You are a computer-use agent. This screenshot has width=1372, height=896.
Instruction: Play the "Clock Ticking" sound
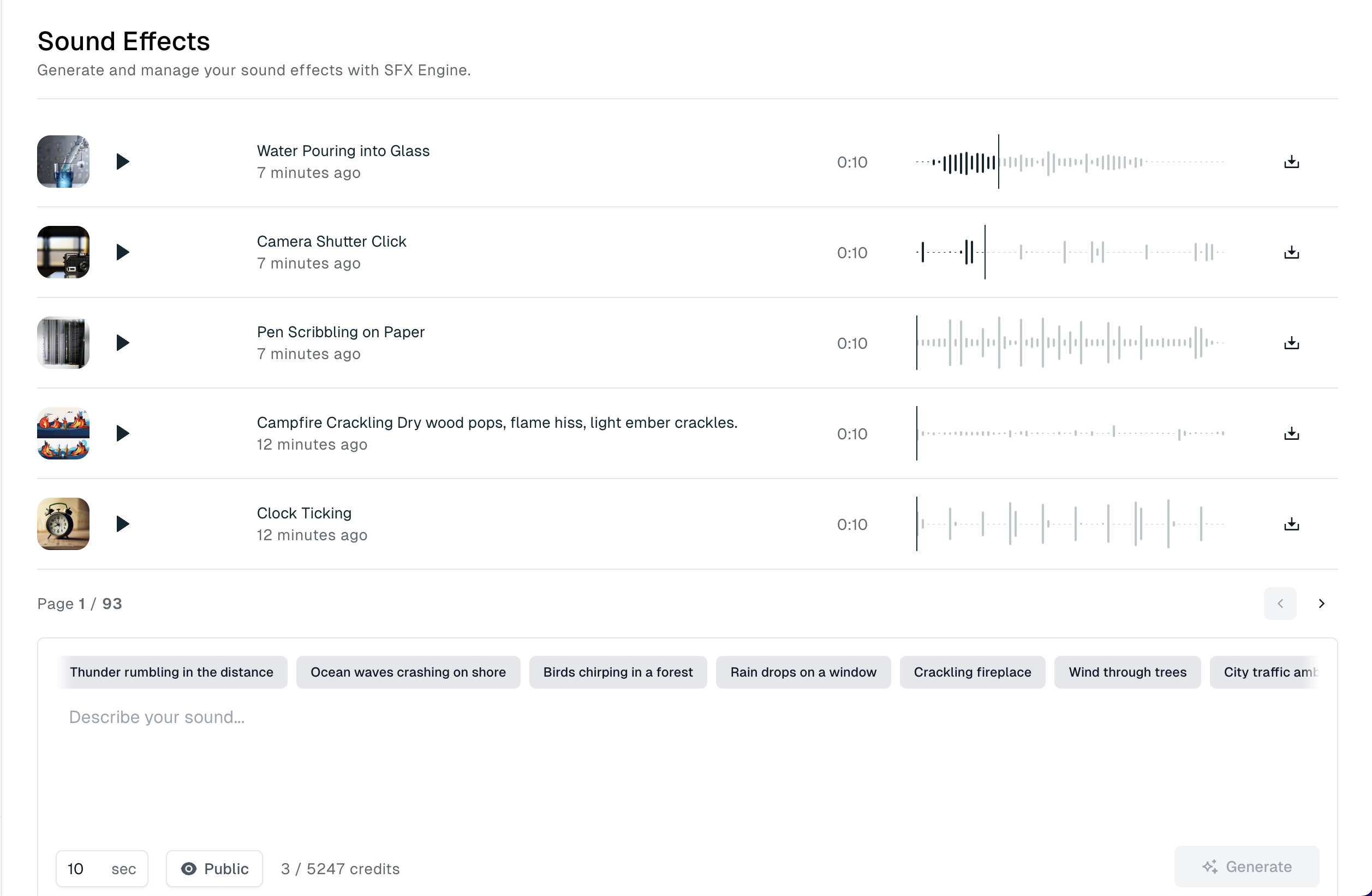point(122,523)
